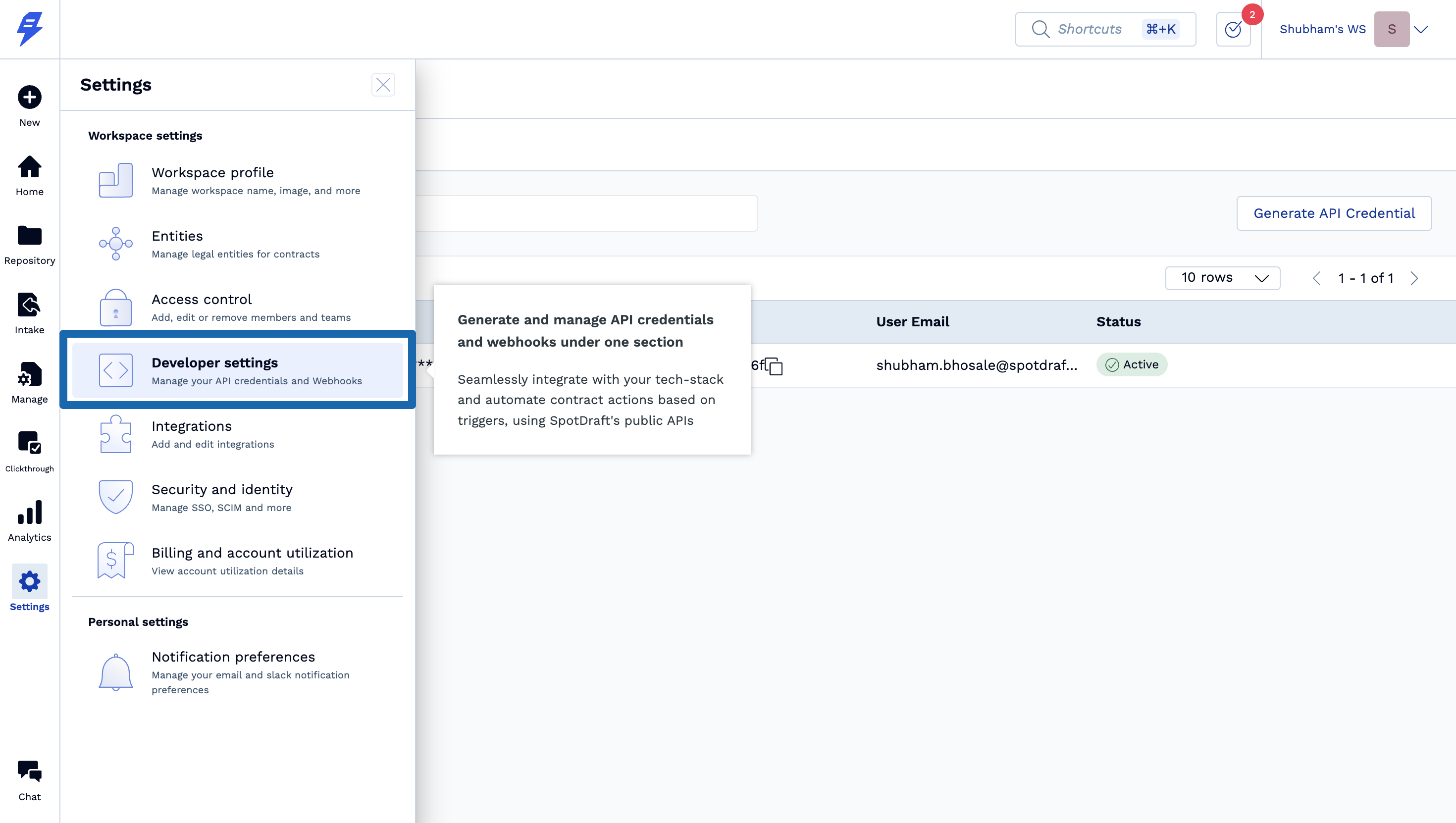Click the New plus icon in sidebar
Image resolution: width=1456 pixels, height=823 pixels.
point(29,97)
